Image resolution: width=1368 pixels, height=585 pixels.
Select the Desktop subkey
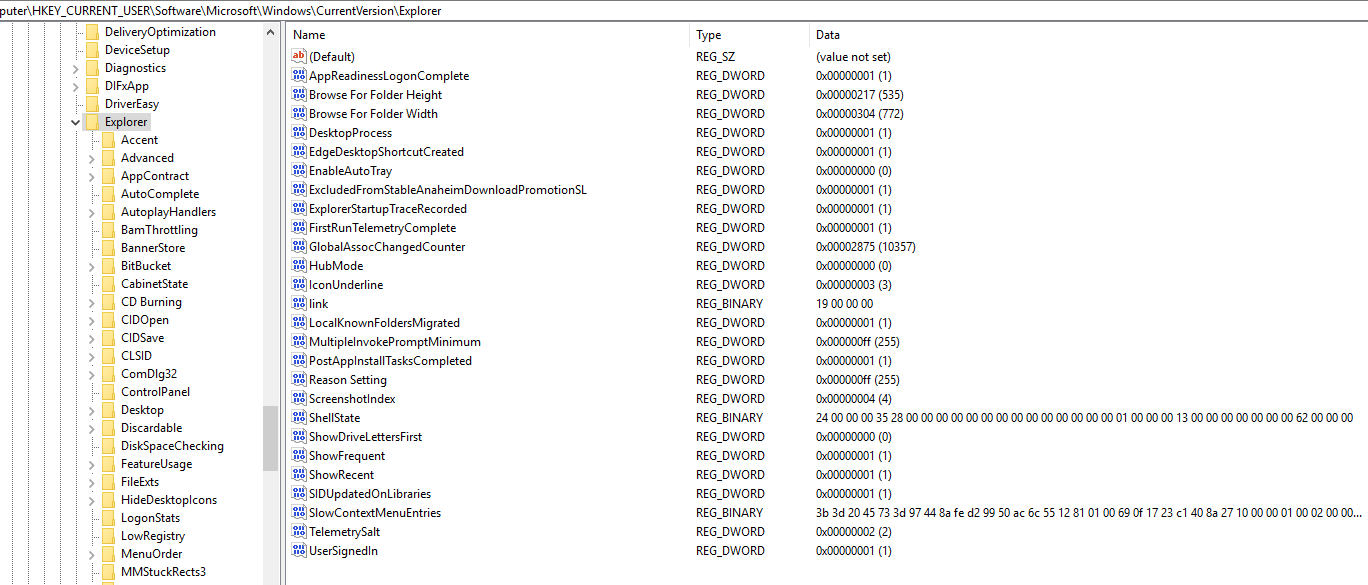point(142,410)
